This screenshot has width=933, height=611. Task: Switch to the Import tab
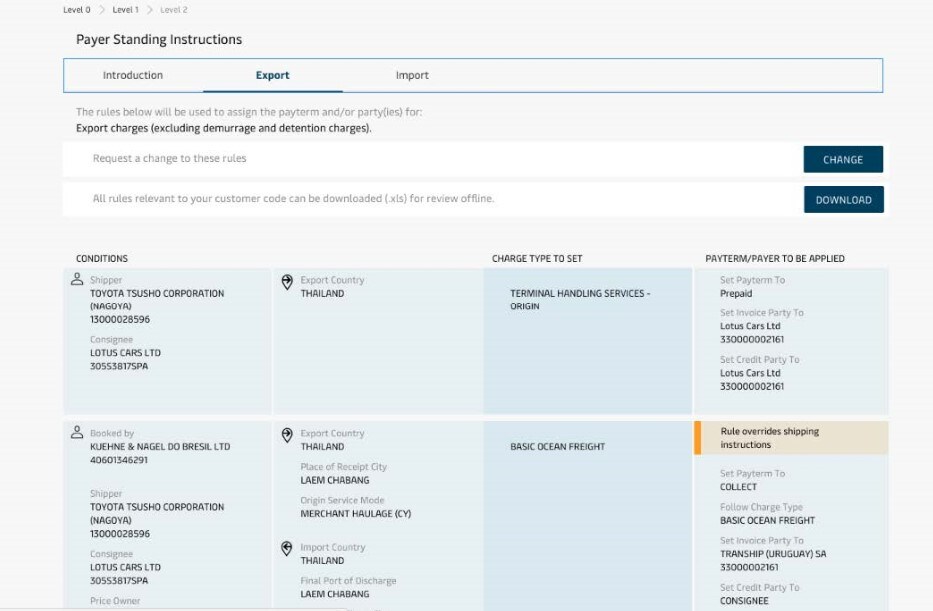412,75
